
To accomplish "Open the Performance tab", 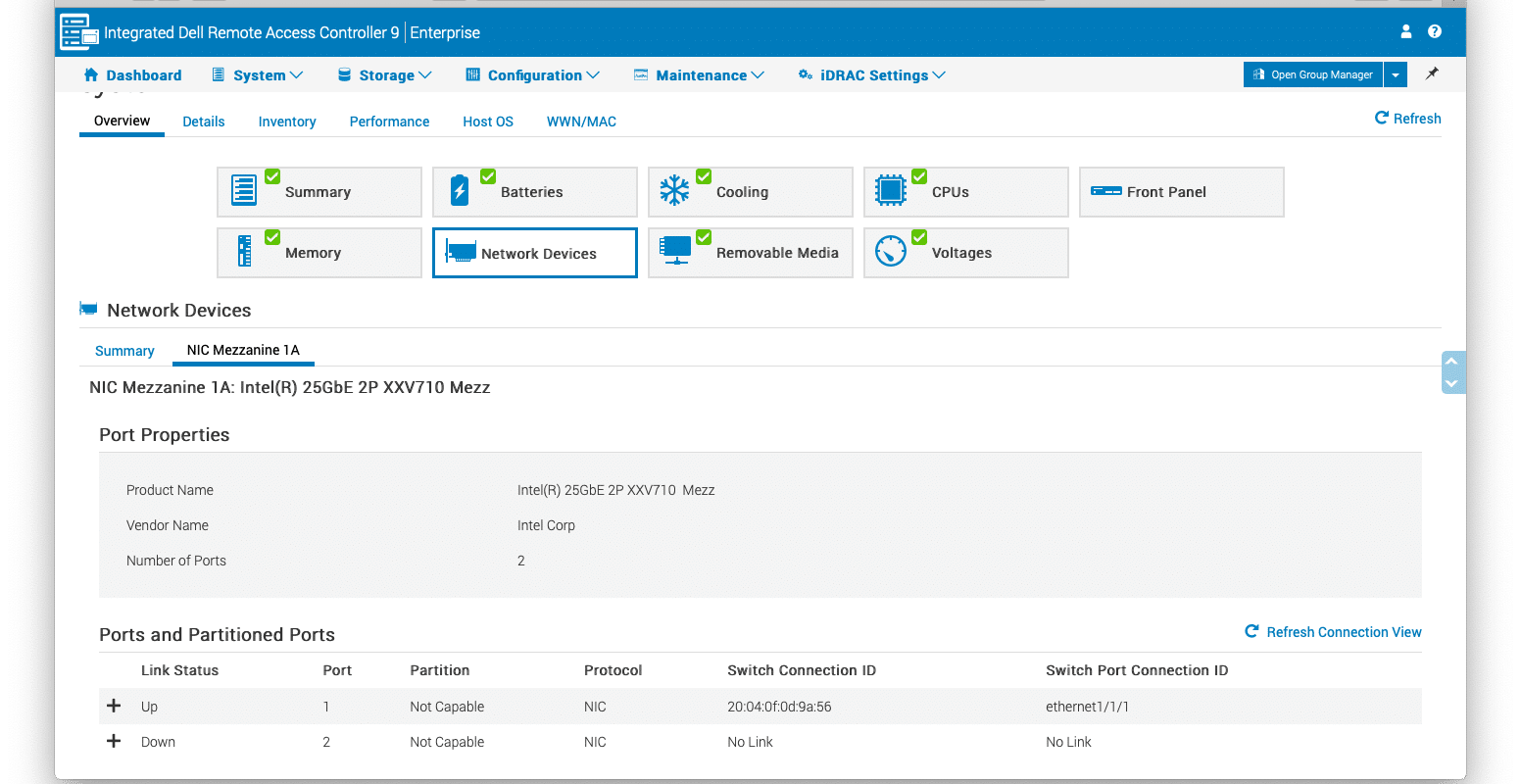I will 389,122.
